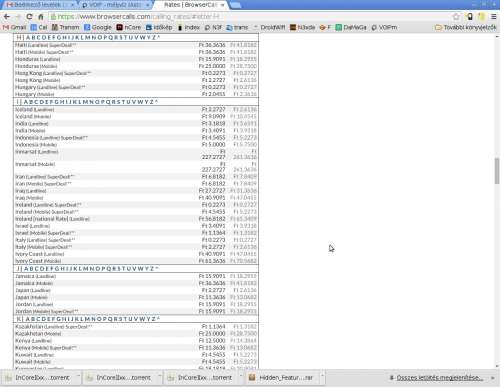The width and height of the screenshot is (500, 387).
Task: Jump to top via caret in H index row
Action: pyautogui.click(x=159, y=37)
